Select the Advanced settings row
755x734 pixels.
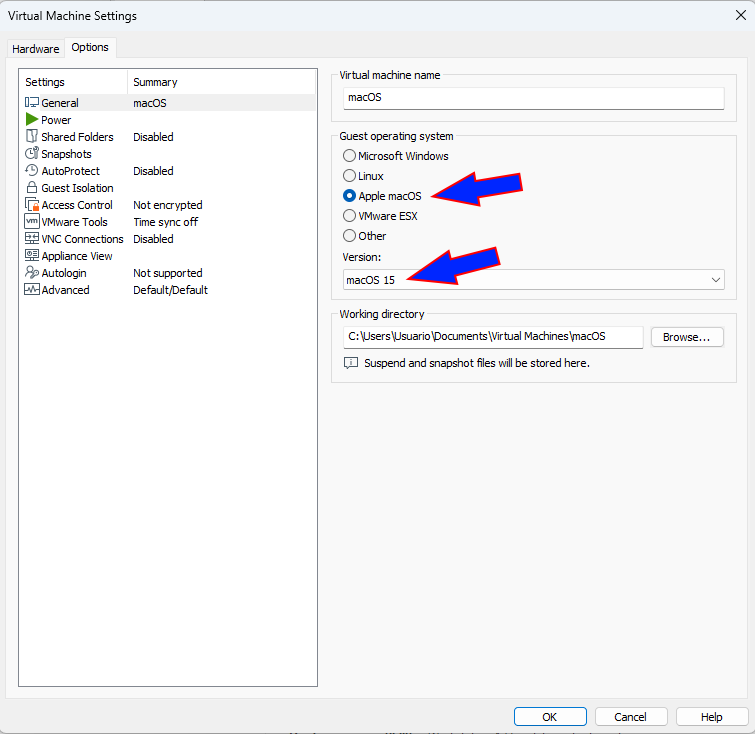tap(66, 290)
